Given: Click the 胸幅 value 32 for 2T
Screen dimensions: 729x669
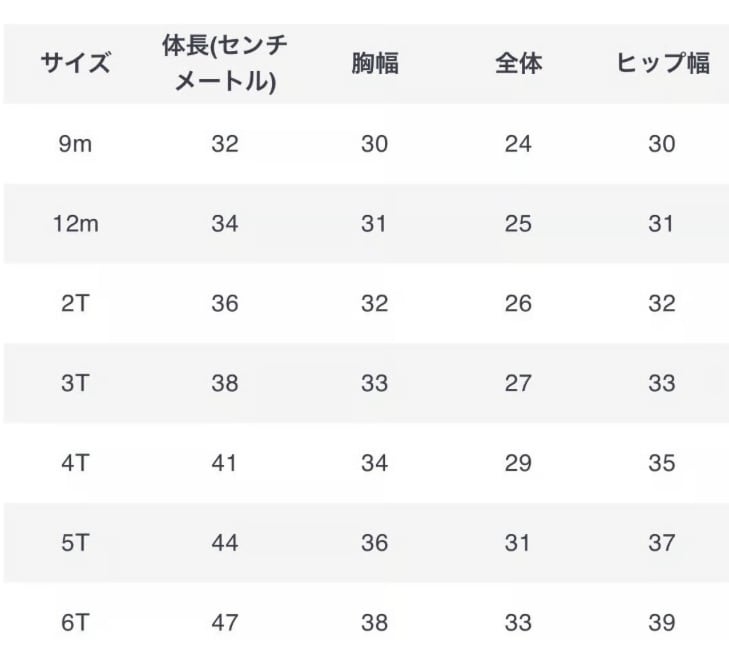Looking at the screenshot, I should coord(374,304).
